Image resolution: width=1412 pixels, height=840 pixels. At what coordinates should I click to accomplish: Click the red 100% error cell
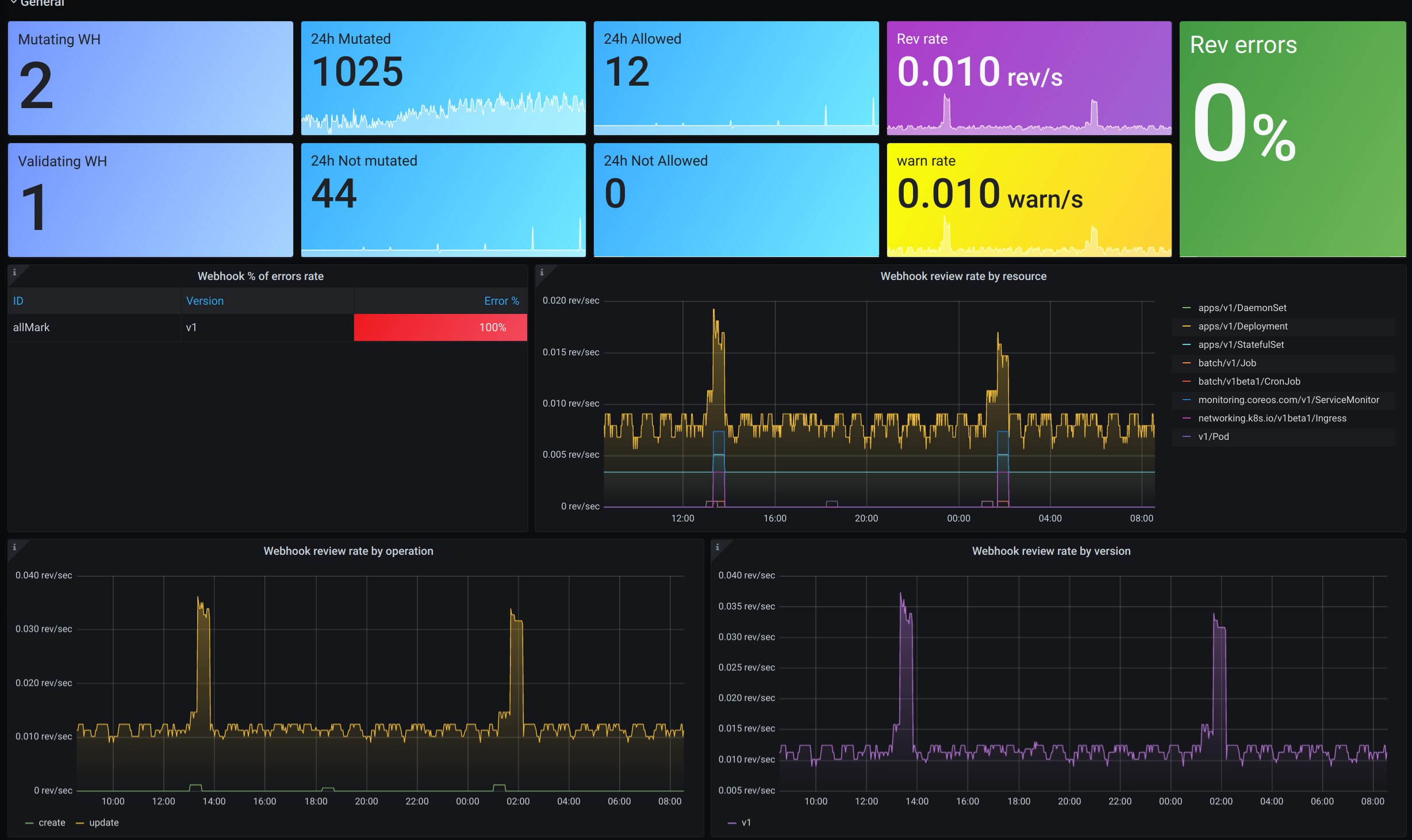point(440,327)
